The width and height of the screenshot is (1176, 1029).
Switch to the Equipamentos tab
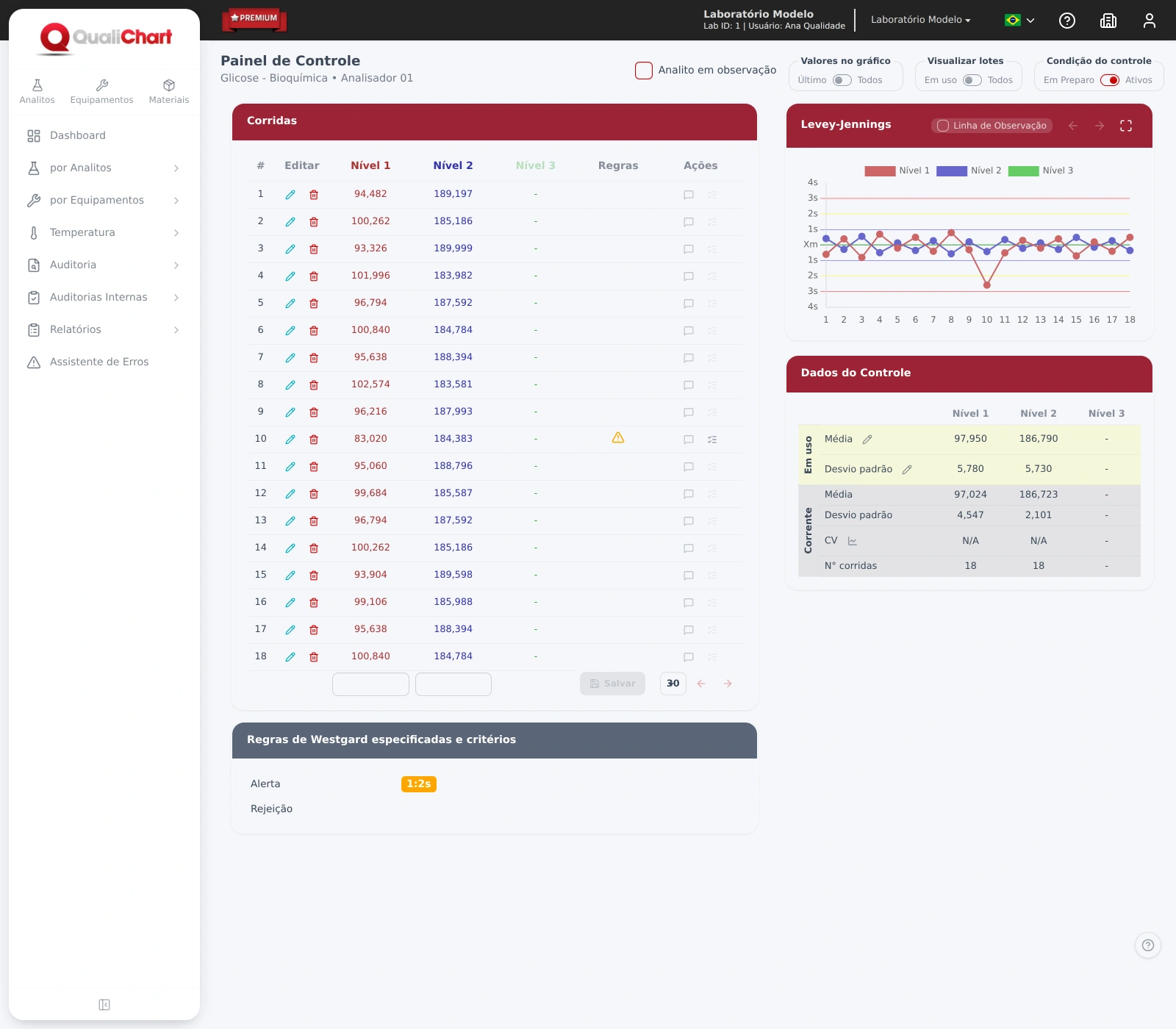(x=101, y=92)
